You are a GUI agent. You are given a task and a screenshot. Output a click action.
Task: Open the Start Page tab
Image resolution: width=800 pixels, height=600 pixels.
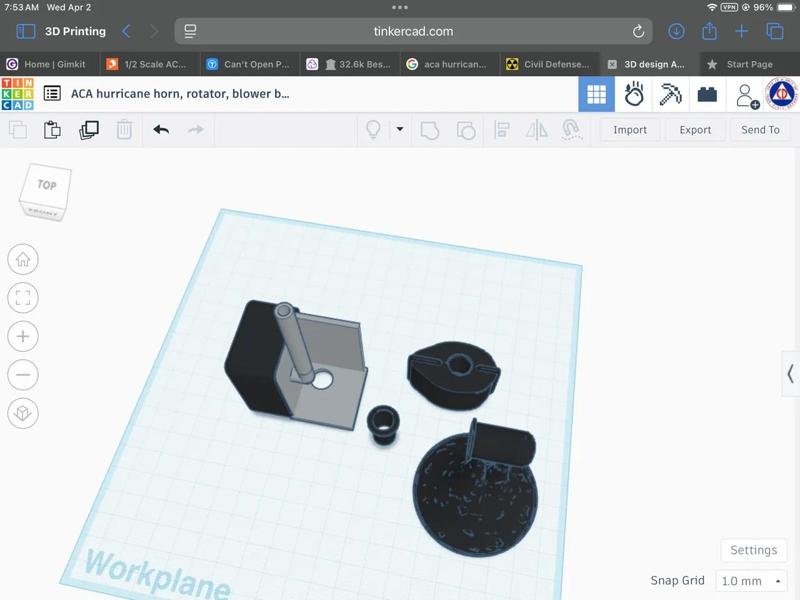tap(749, 64)
